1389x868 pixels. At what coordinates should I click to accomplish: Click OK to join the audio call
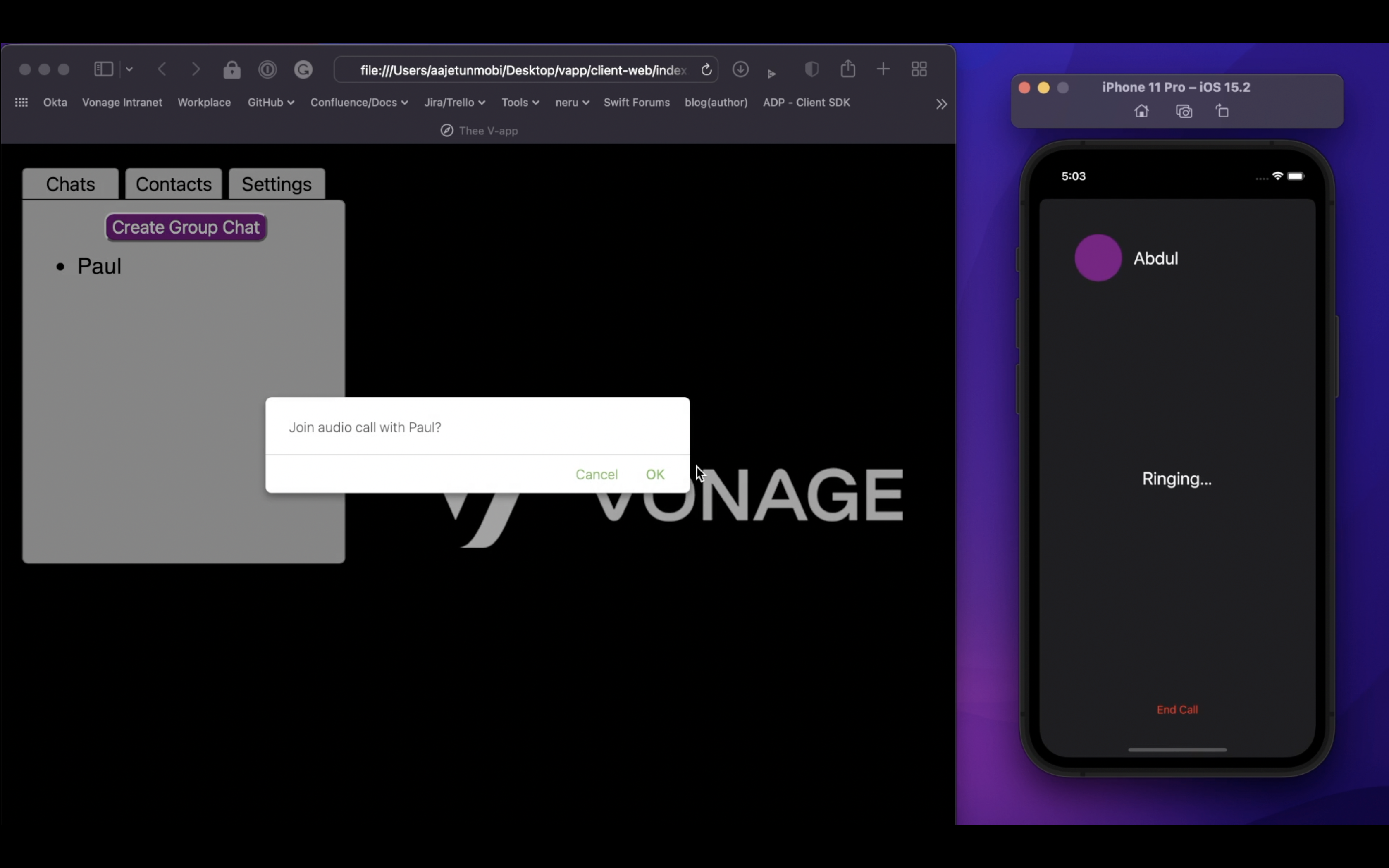pyautogui.click(x=655, y=475)
